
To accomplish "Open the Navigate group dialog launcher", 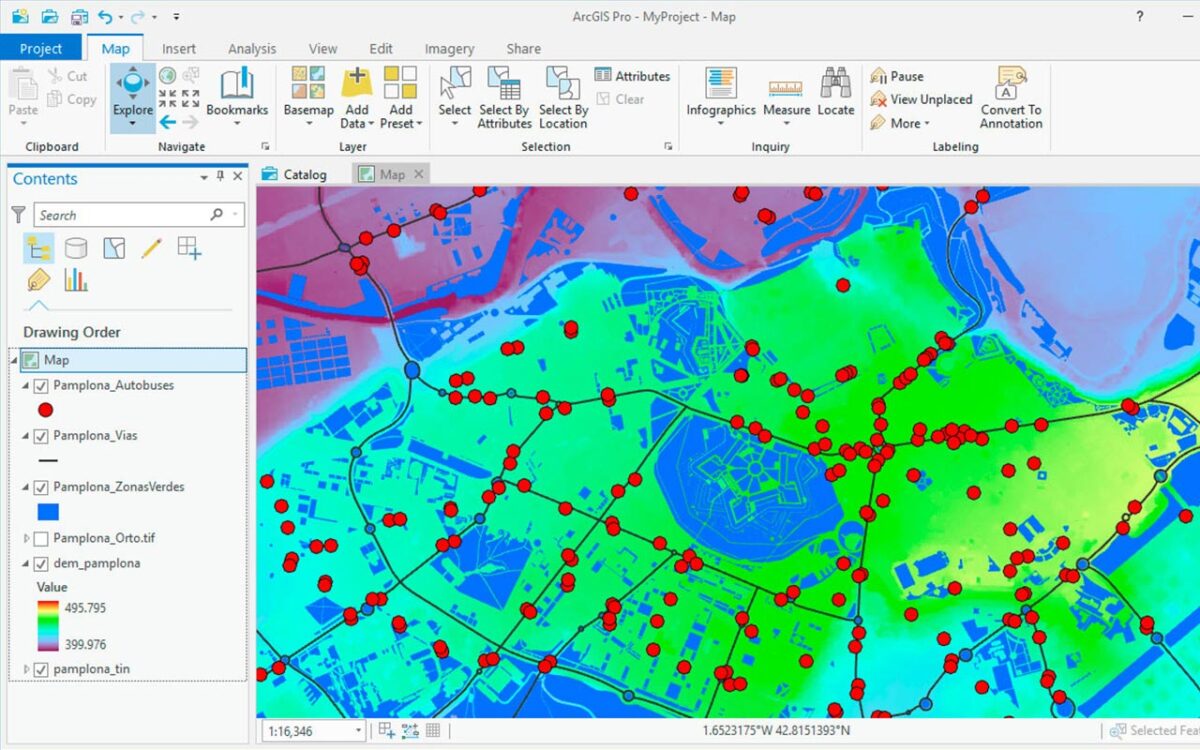I will coord(265,146).
